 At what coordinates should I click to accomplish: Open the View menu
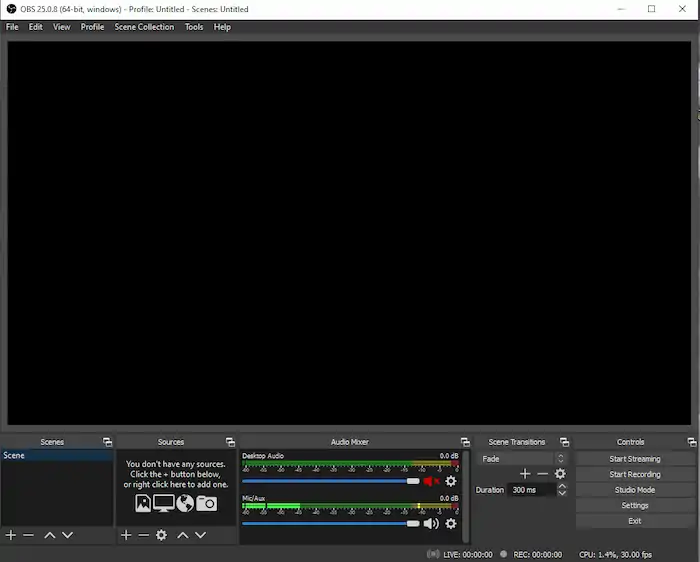tap(62, 27)
